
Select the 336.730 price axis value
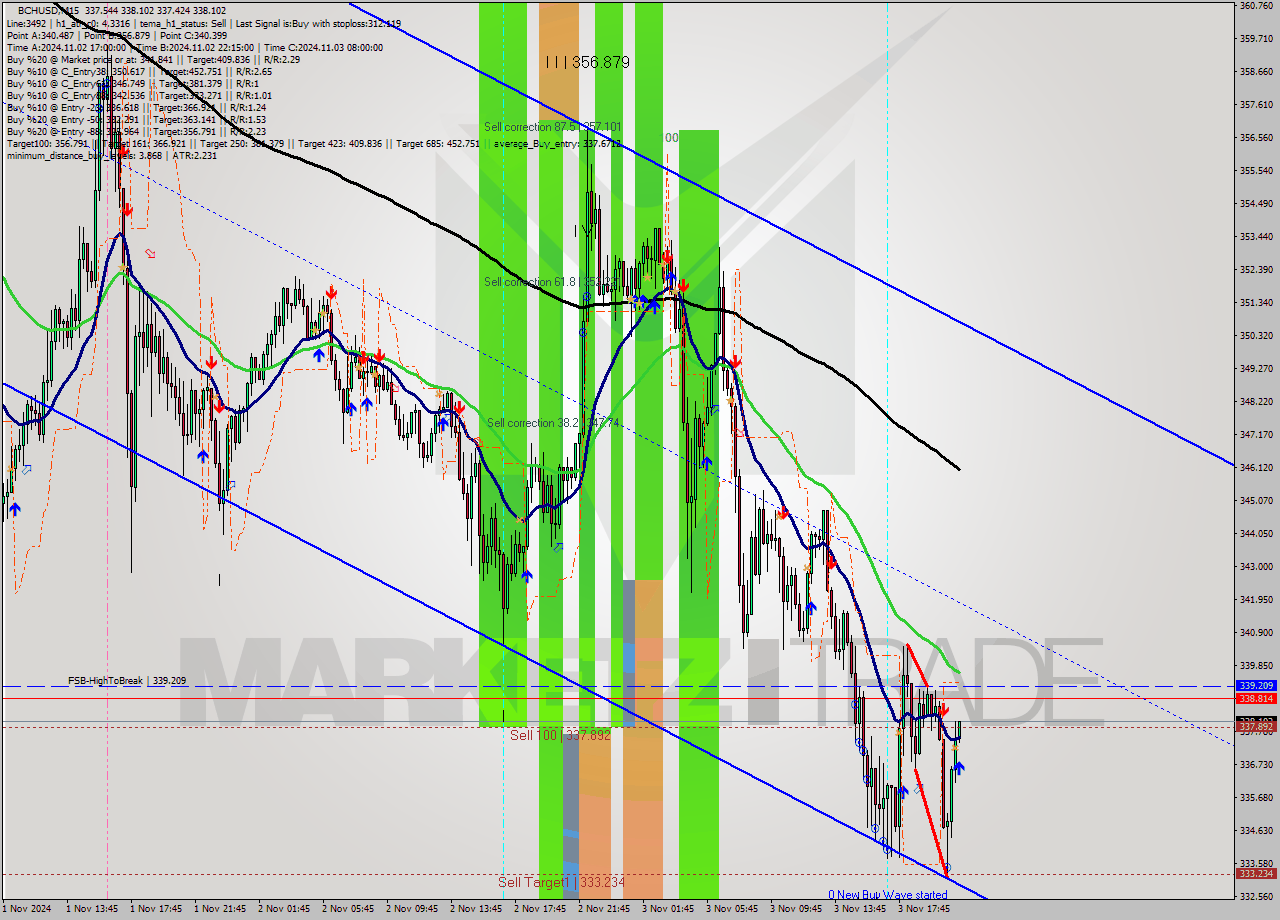pyautogui.click(x=1256, y=764)
